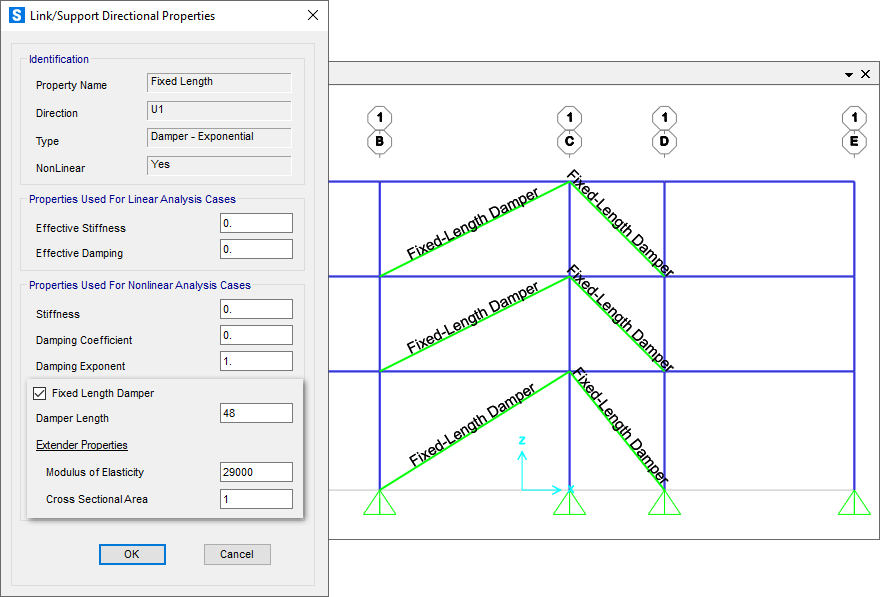Click the Direction field showing U1

[218, 109]
